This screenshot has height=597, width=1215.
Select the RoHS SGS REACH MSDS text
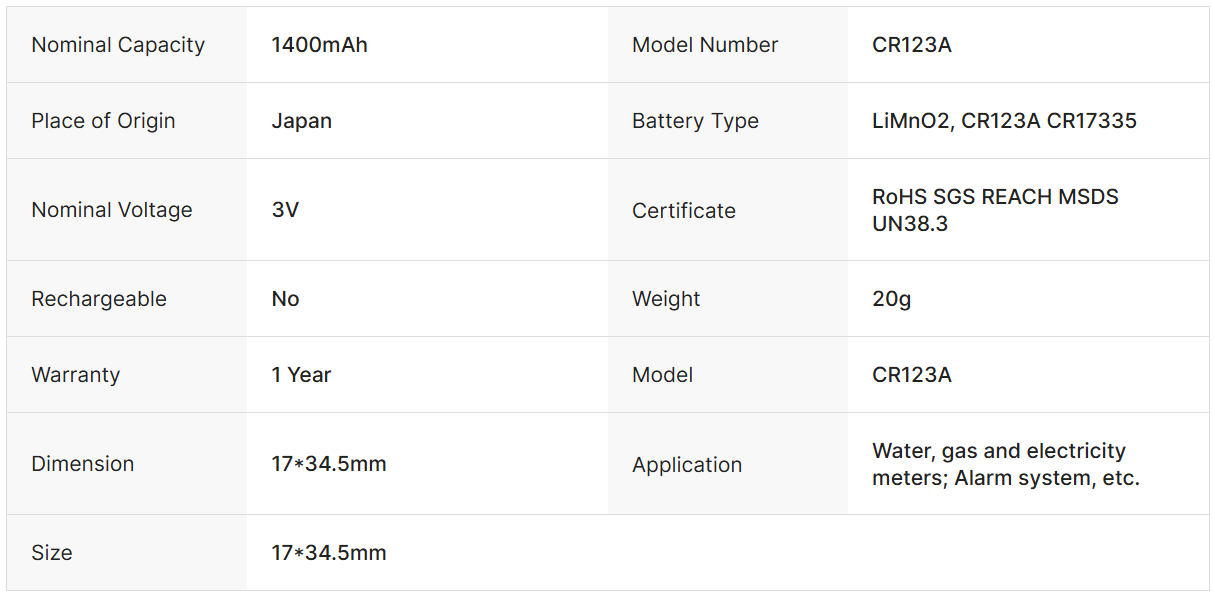(x=995, y=197)
